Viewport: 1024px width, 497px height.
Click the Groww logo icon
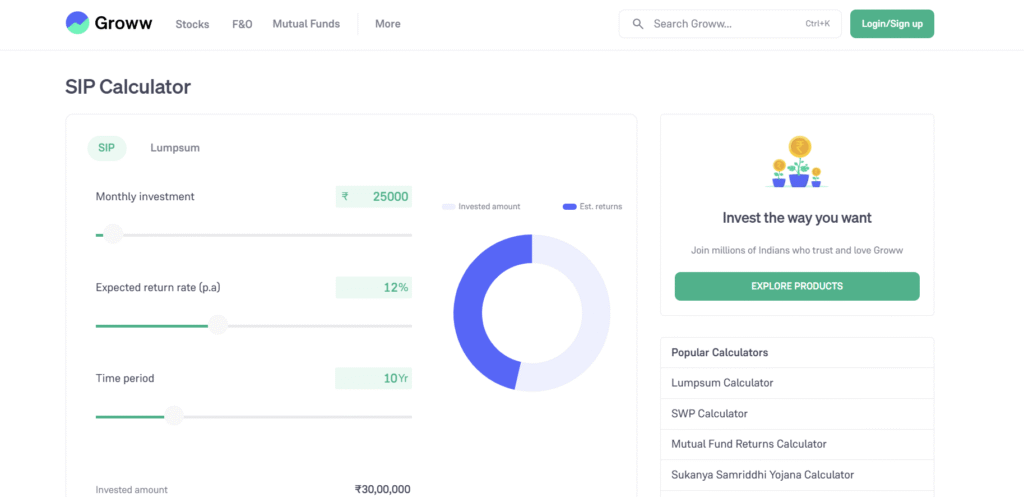pos(77,24)
